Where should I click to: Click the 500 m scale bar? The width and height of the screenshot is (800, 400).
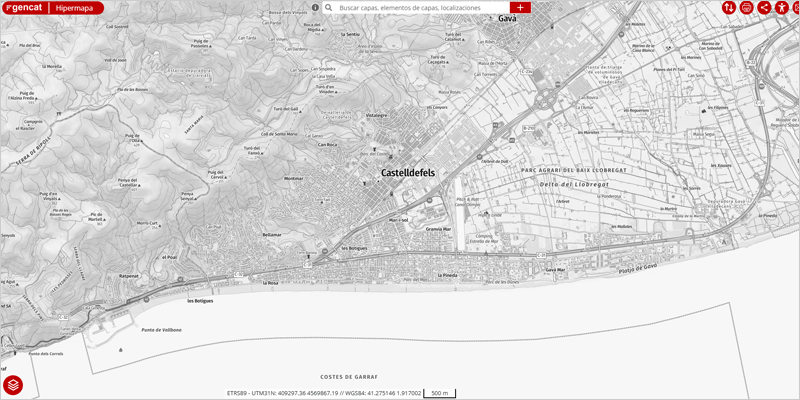coord(439,393)
